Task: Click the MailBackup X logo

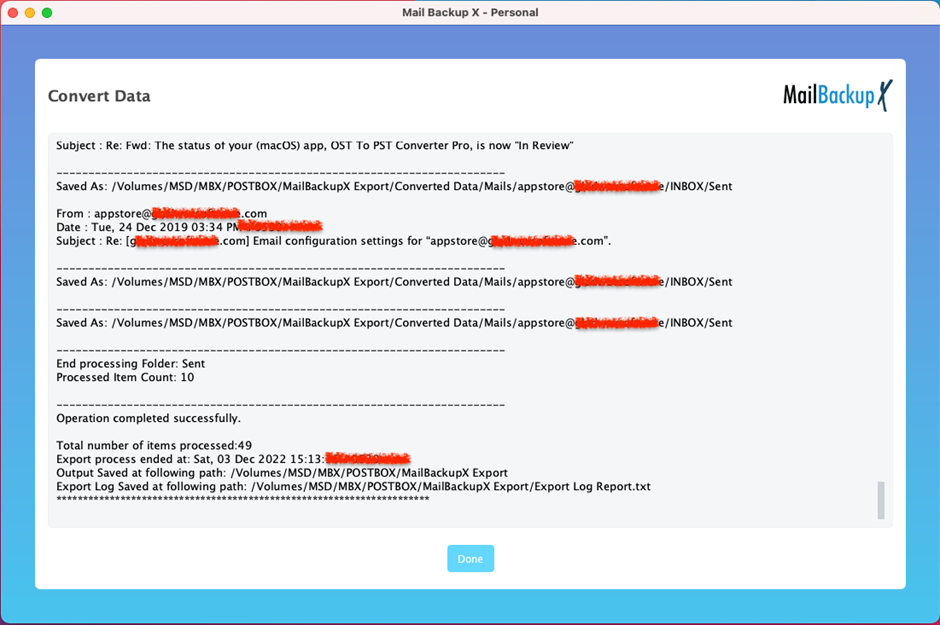Action: click(x=837, y=95)
